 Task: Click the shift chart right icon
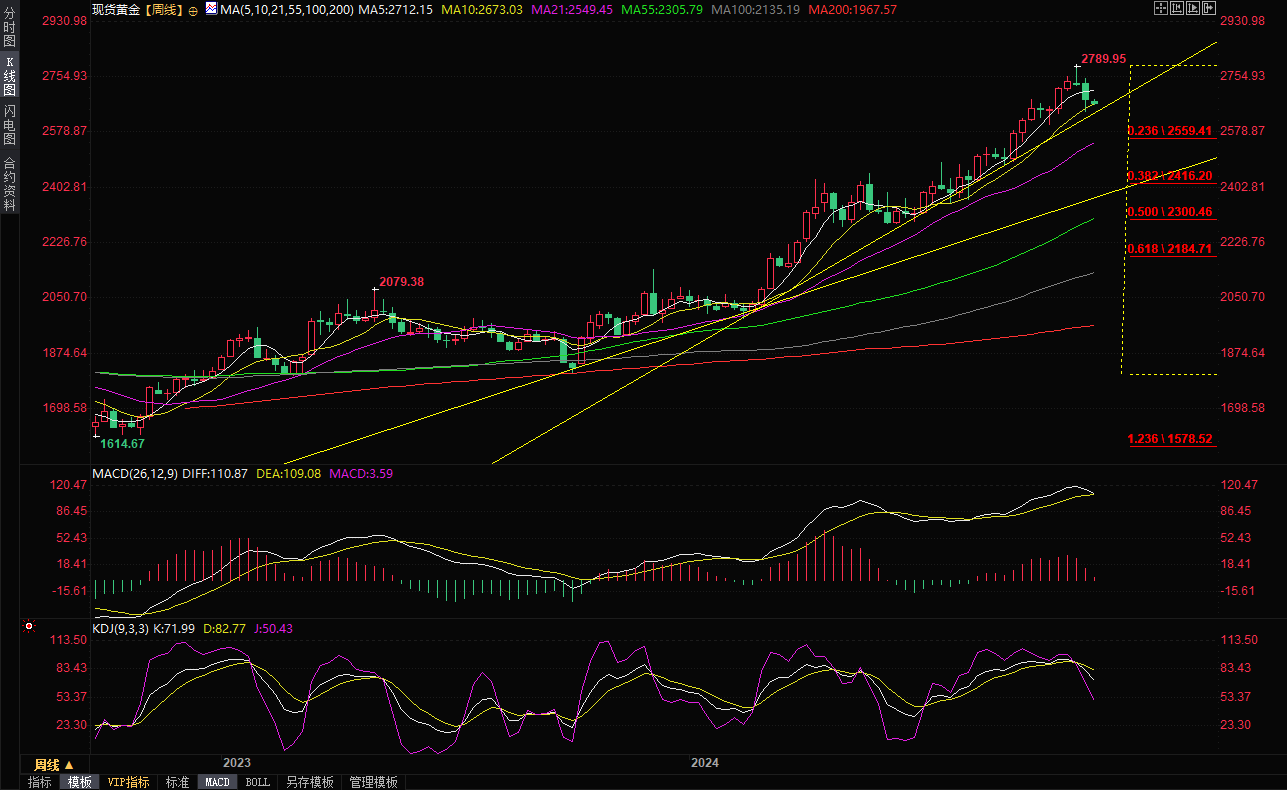point(1209,8)
